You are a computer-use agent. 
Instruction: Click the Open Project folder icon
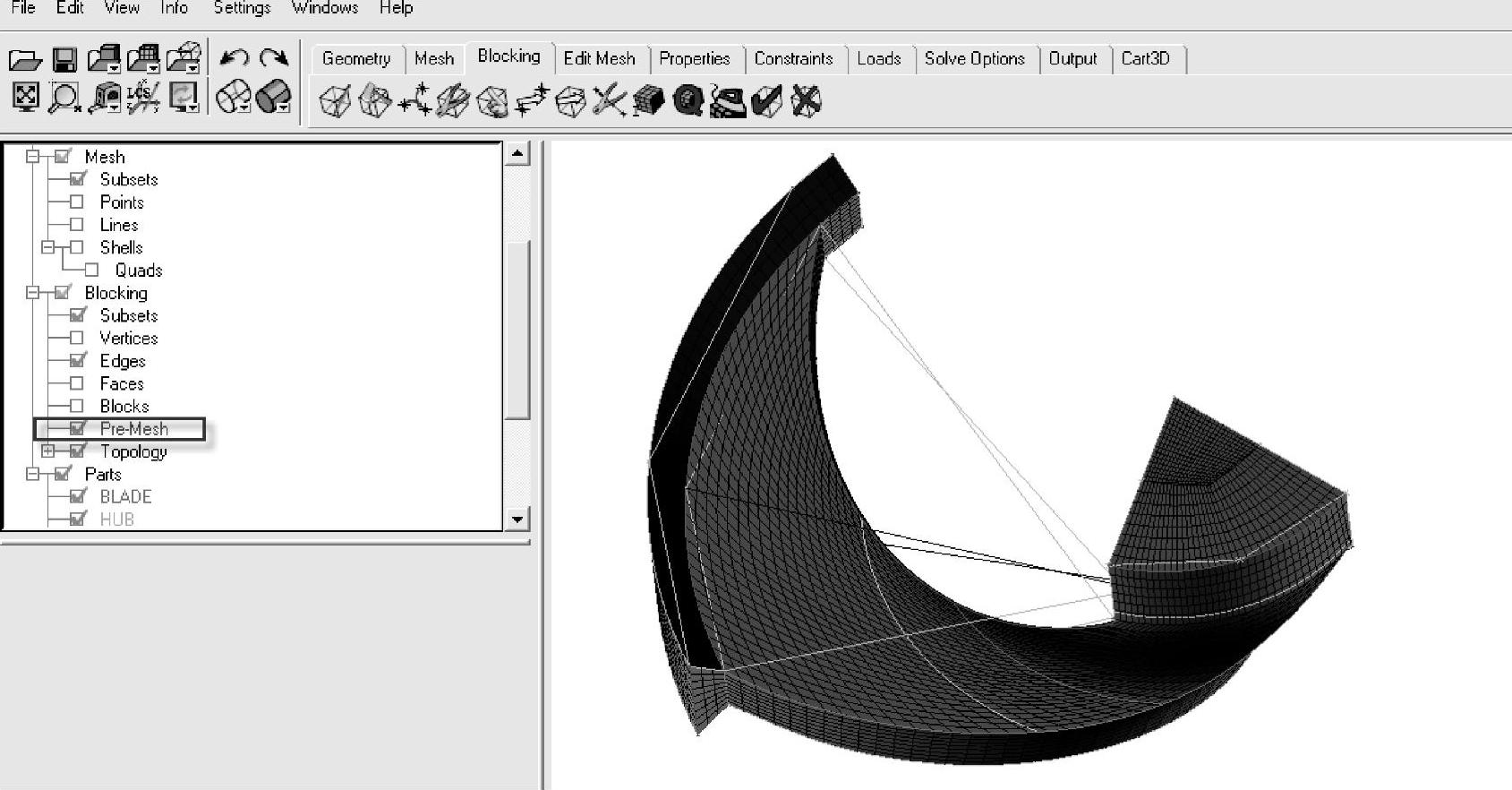(x=25, y=60)
